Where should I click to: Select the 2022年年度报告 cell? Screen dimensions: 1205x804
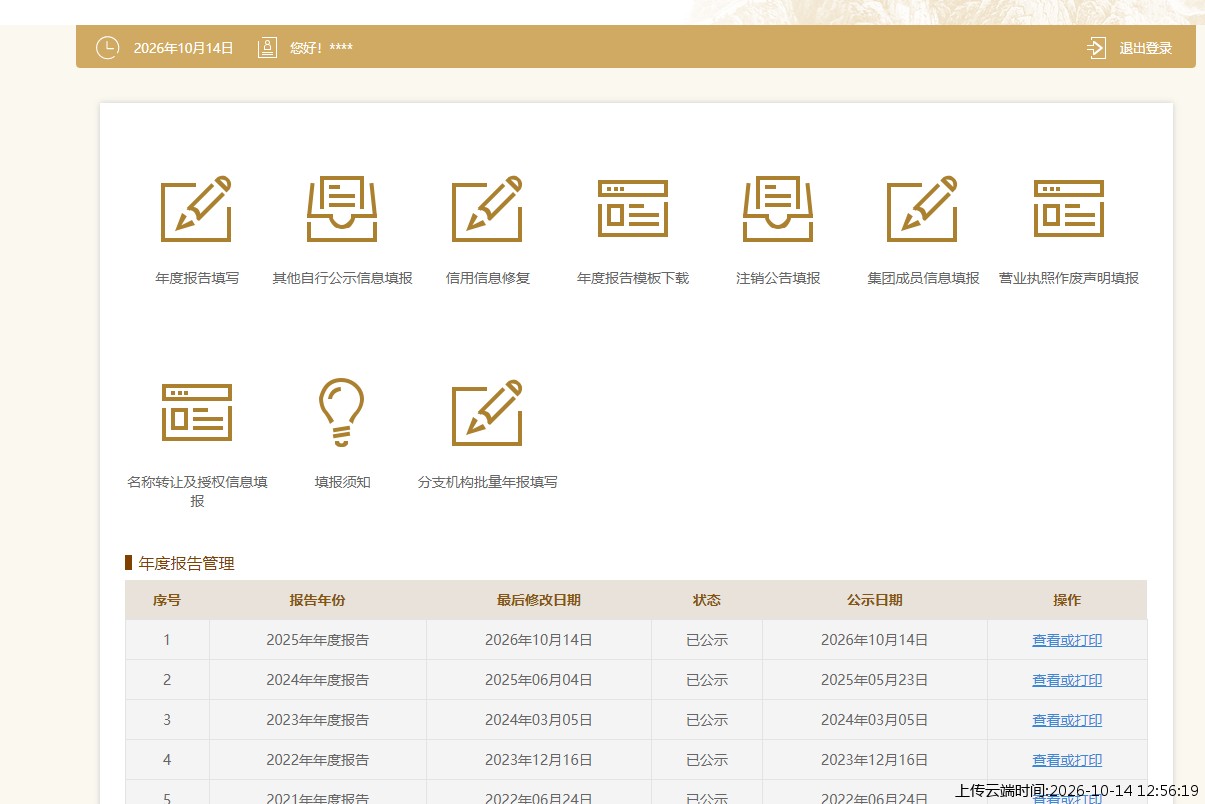[x=318, y=760]
